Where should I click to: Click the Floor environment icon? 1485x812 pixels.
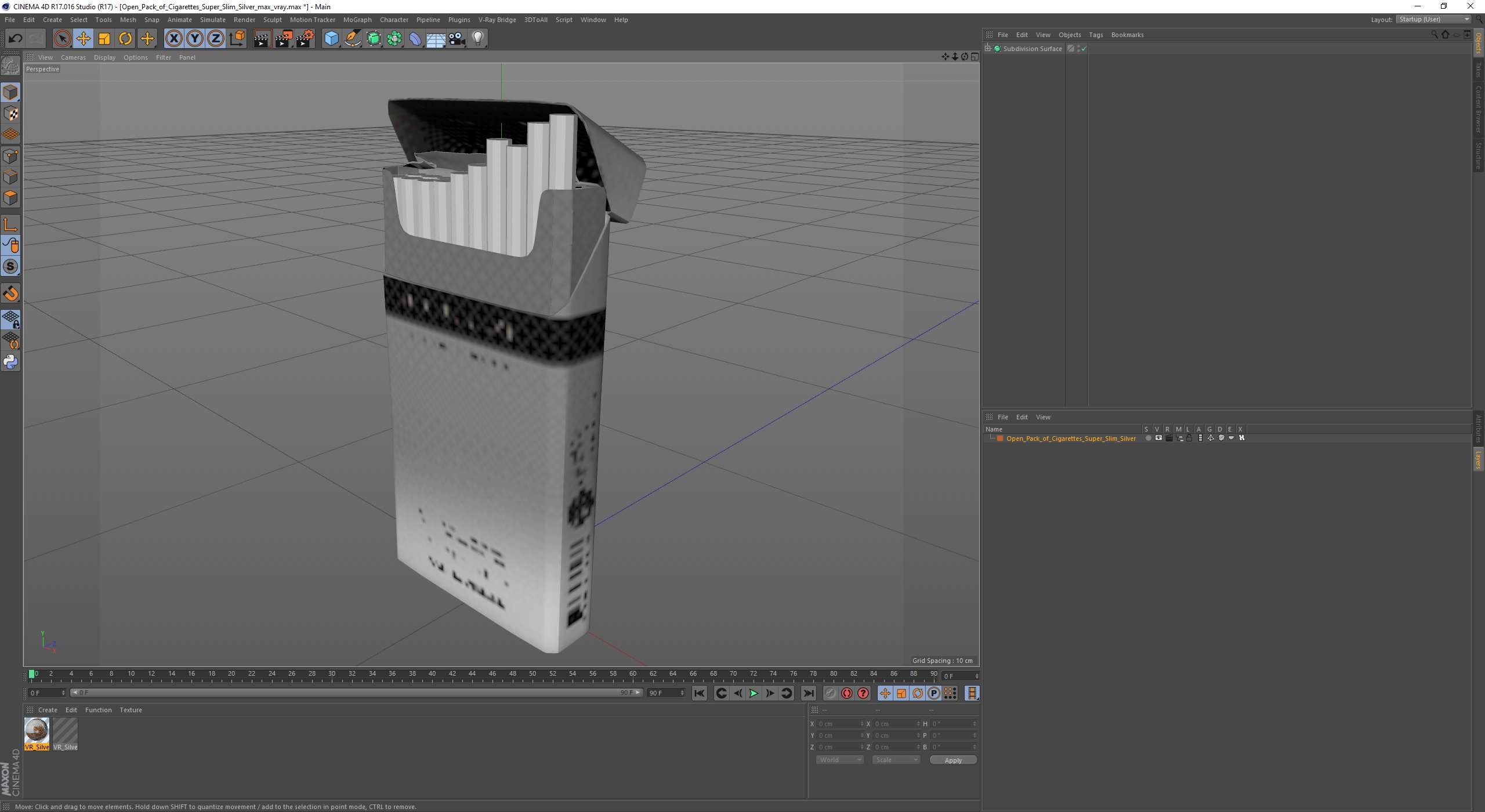436,39
